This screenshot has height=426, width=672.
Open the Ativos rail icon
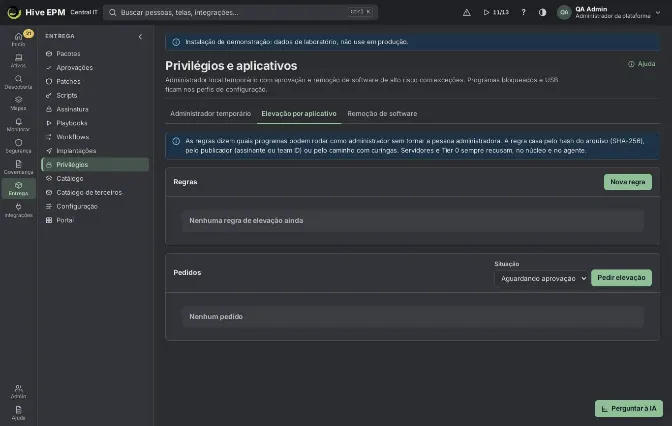point(18,60)
